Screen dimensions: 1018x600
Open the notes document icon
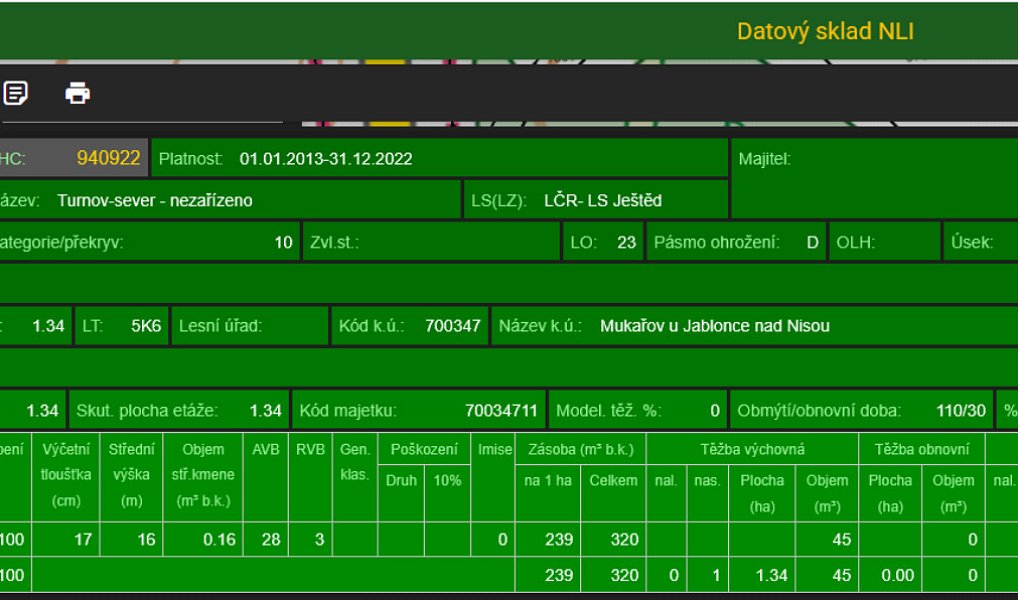point(15,93)
